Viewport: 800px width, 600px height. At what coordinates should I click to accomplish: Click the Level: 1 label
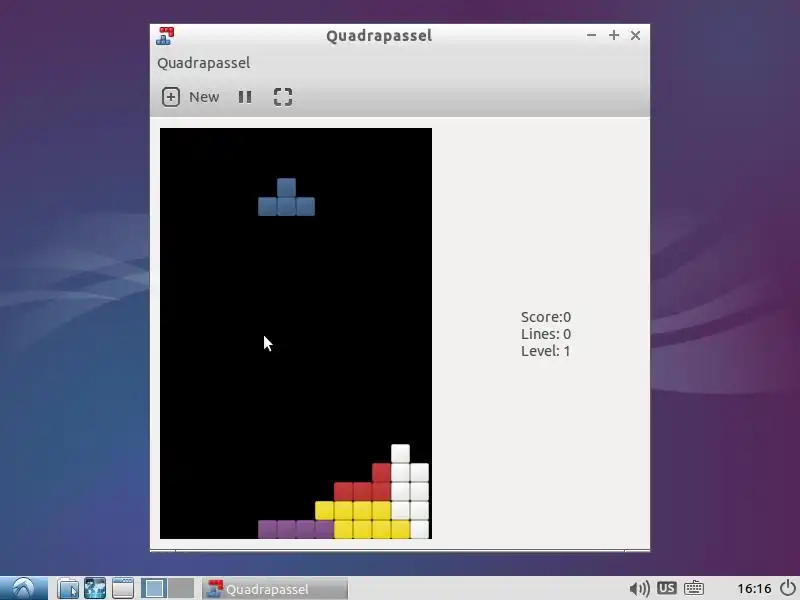pyautogui.click(x=545, y=351)
